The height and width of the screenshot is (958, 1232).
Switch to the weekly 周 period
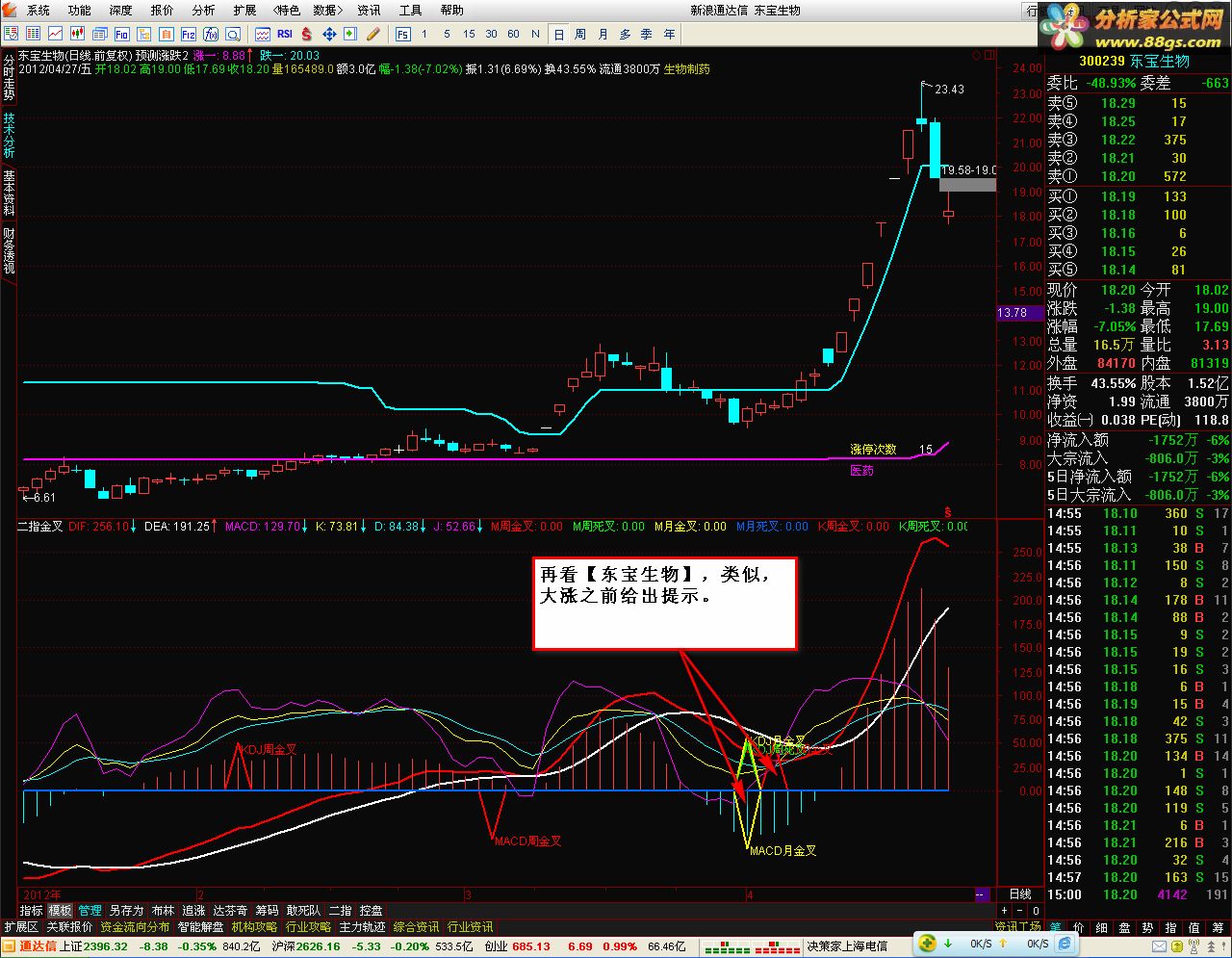[x=580, y=34]
